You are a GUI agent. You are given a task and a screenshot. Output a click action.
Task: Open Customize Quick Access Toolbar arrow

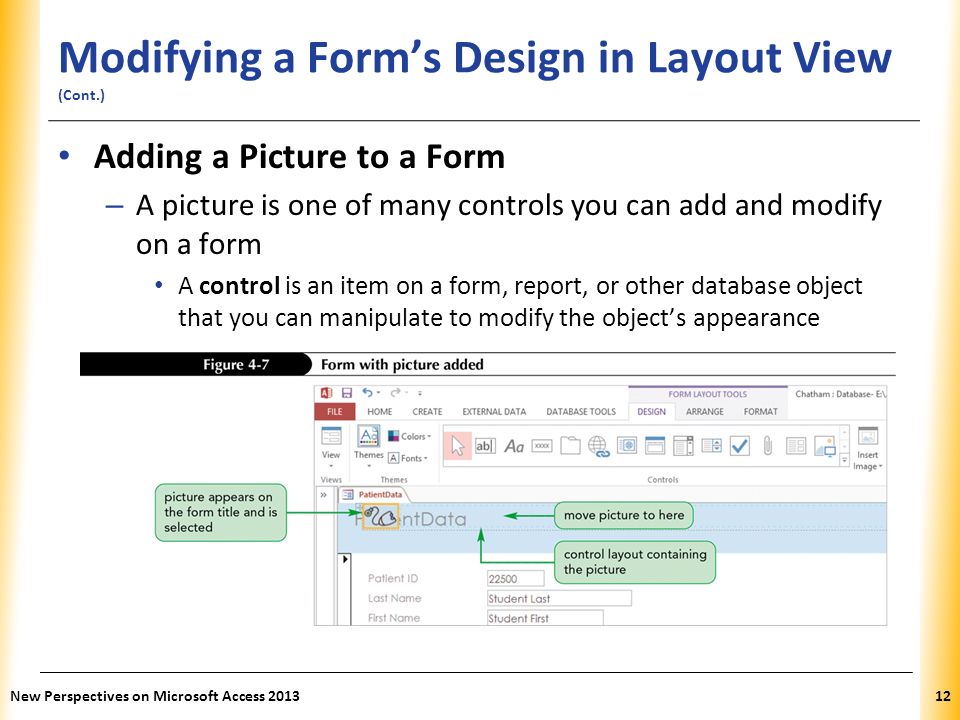point(420,394)
